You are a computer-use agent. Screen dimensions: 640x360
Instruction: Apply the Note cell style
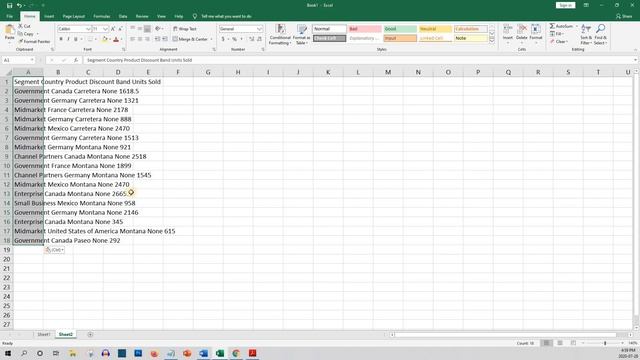[471, 38]
